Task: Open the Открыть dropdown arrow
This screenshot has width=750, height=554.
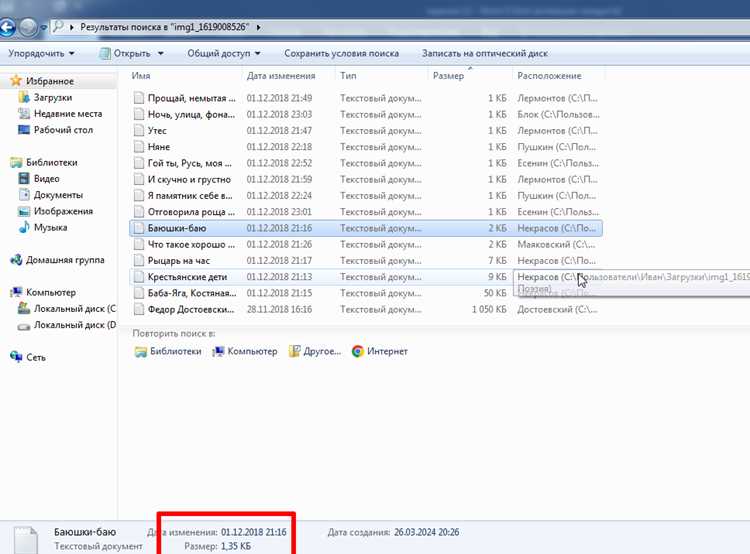Action: coord(161,54)
